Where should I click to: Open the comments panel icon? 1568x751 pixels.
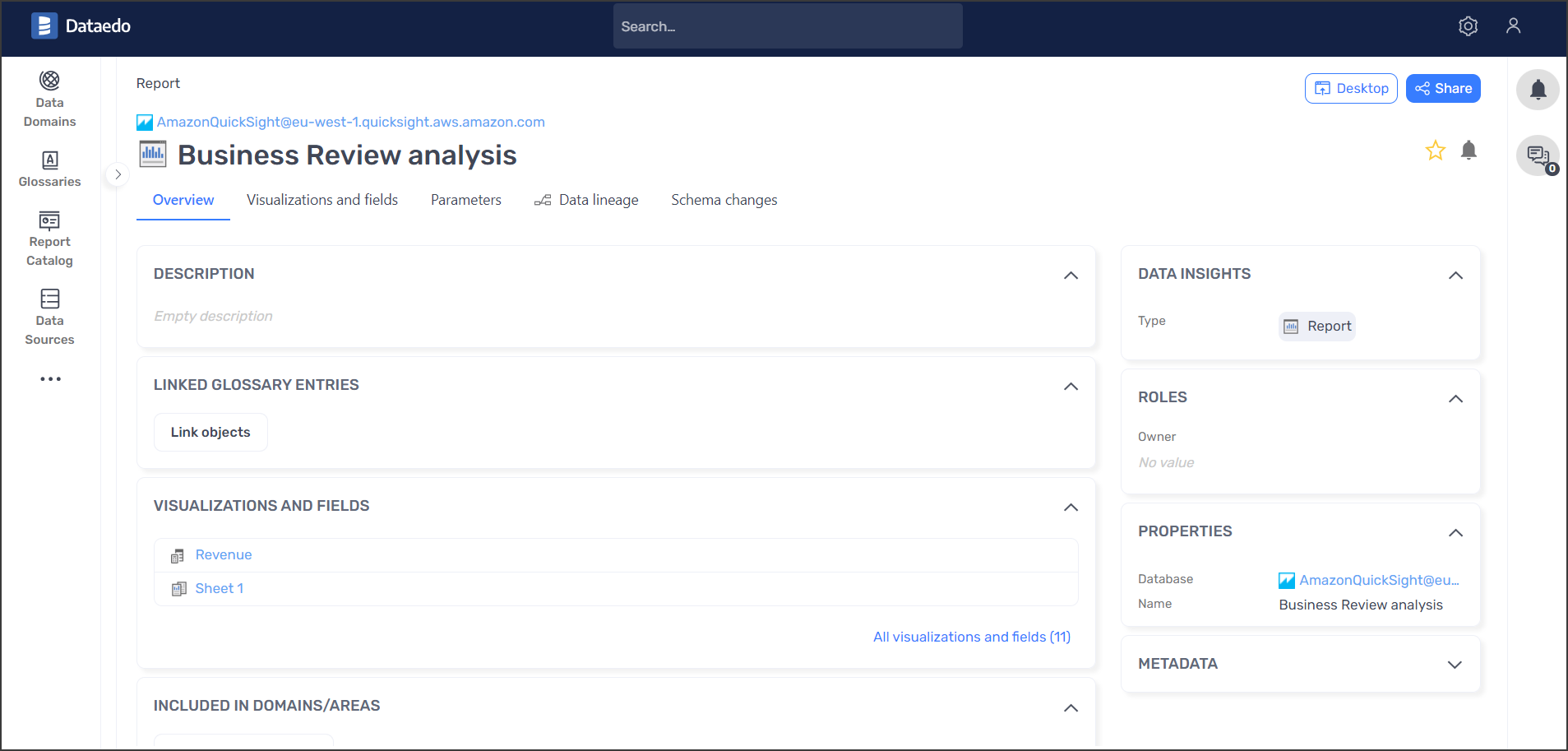(x=1538, y=155)
